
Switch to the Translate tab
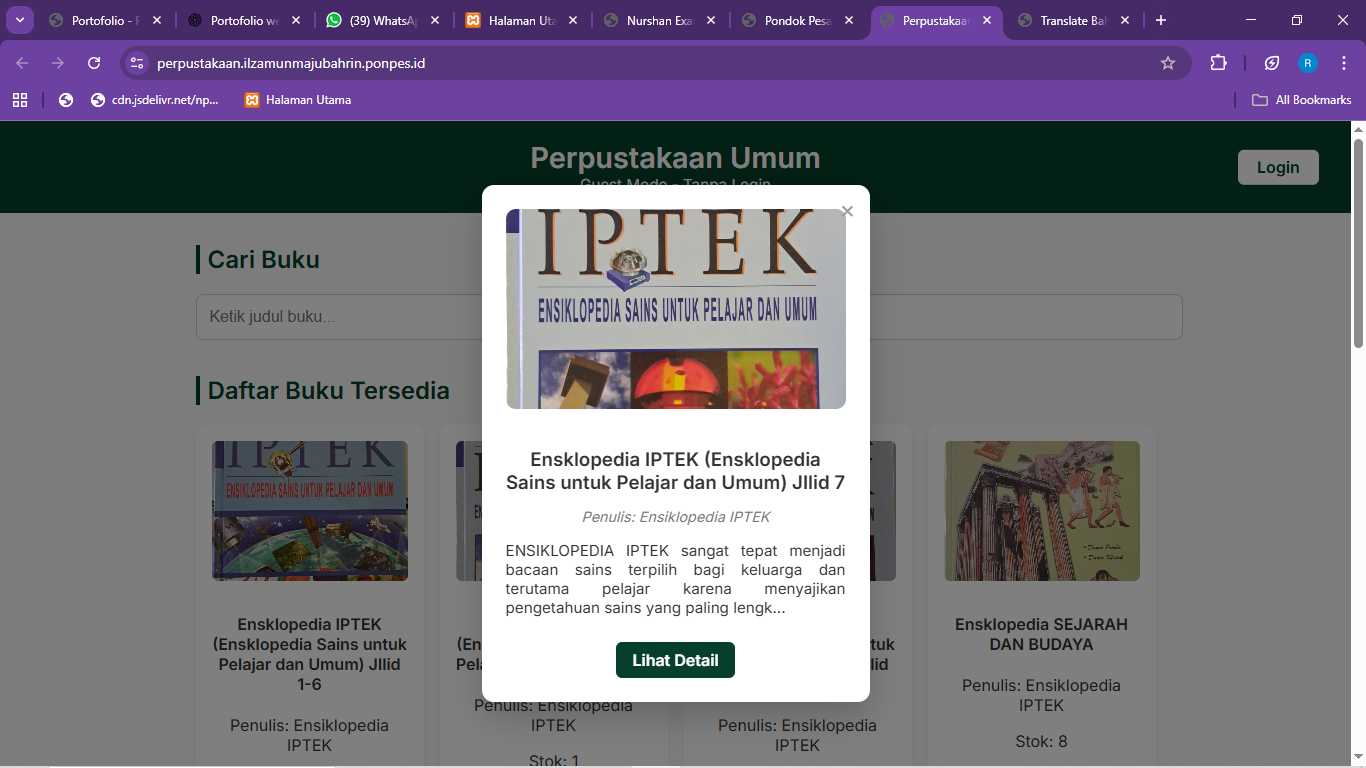[1072, 19]
